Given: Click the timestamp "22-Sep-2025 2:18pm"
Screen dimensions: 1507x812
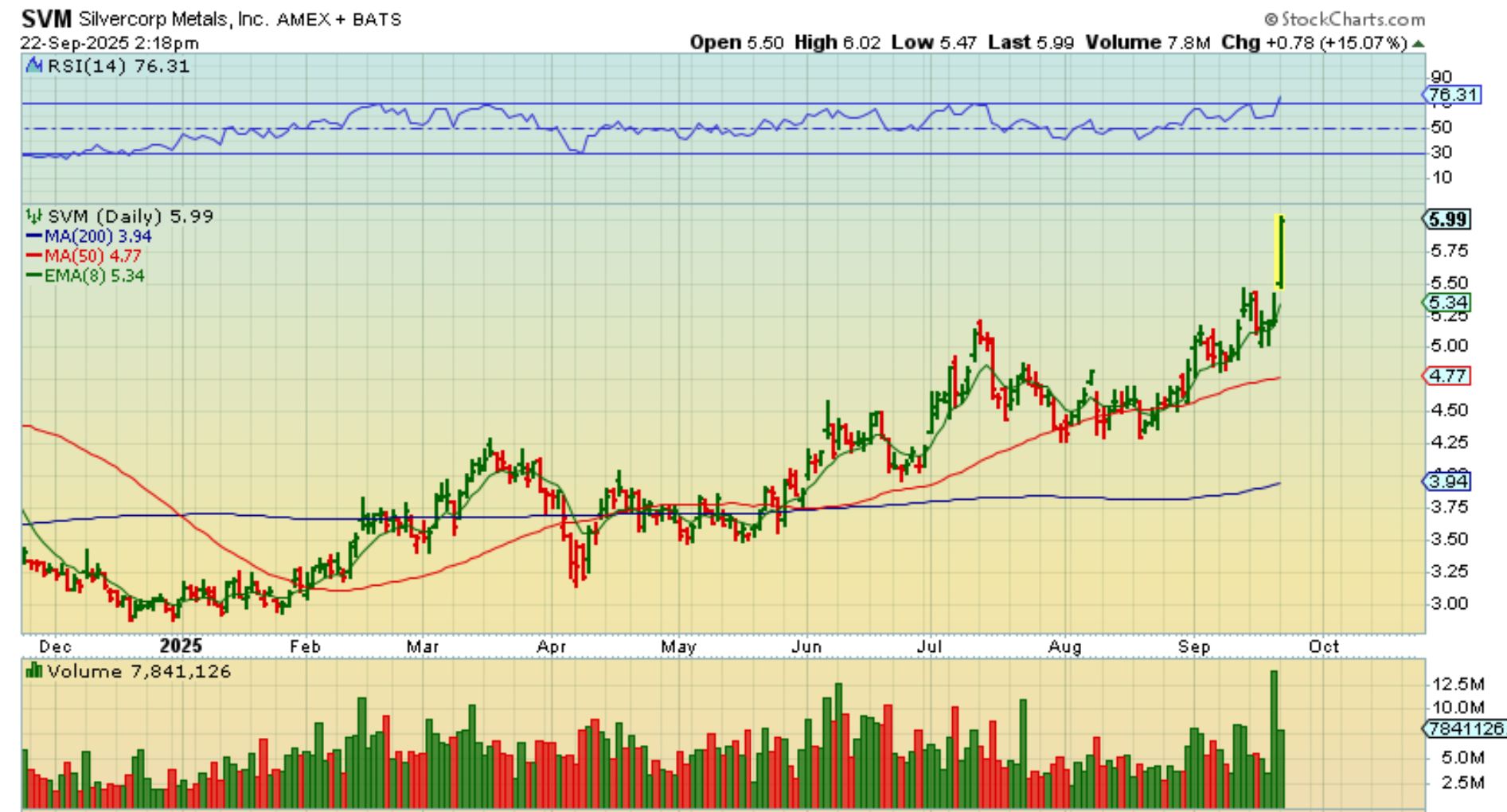Looking at the screenshot, I should tap(110, 43).
